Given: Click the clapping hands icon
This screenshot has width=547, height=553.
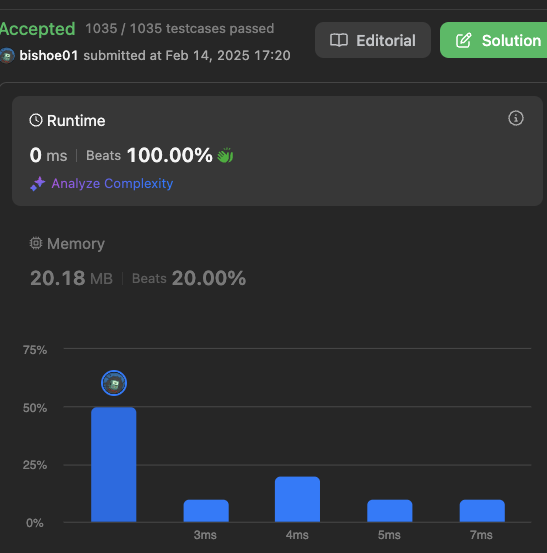Looking at the screenshot, I should pos(225,155).
